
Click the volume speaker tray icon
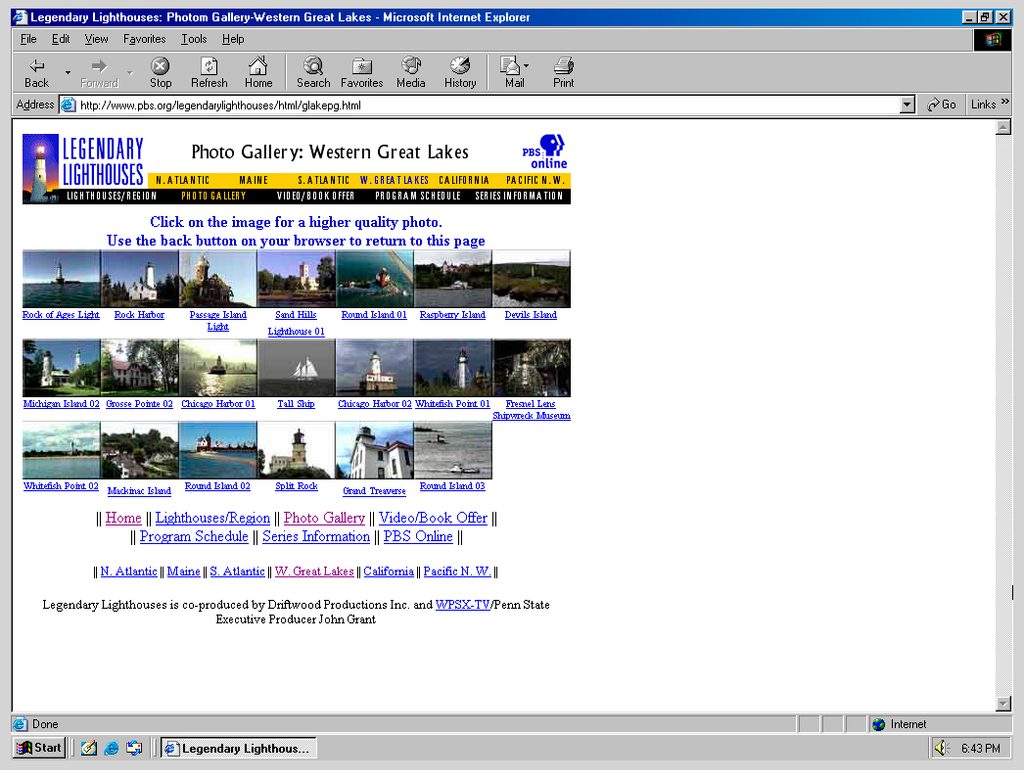941,748
